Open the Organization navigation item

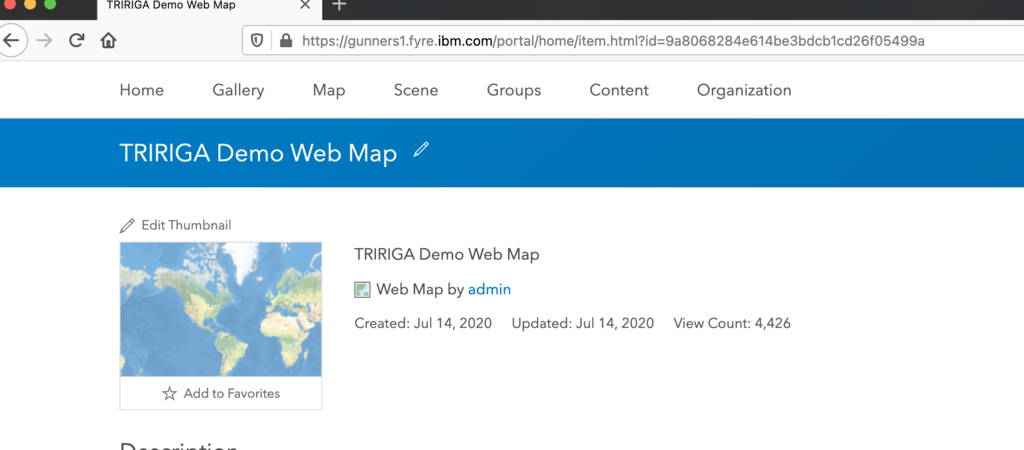coord(744,90)
